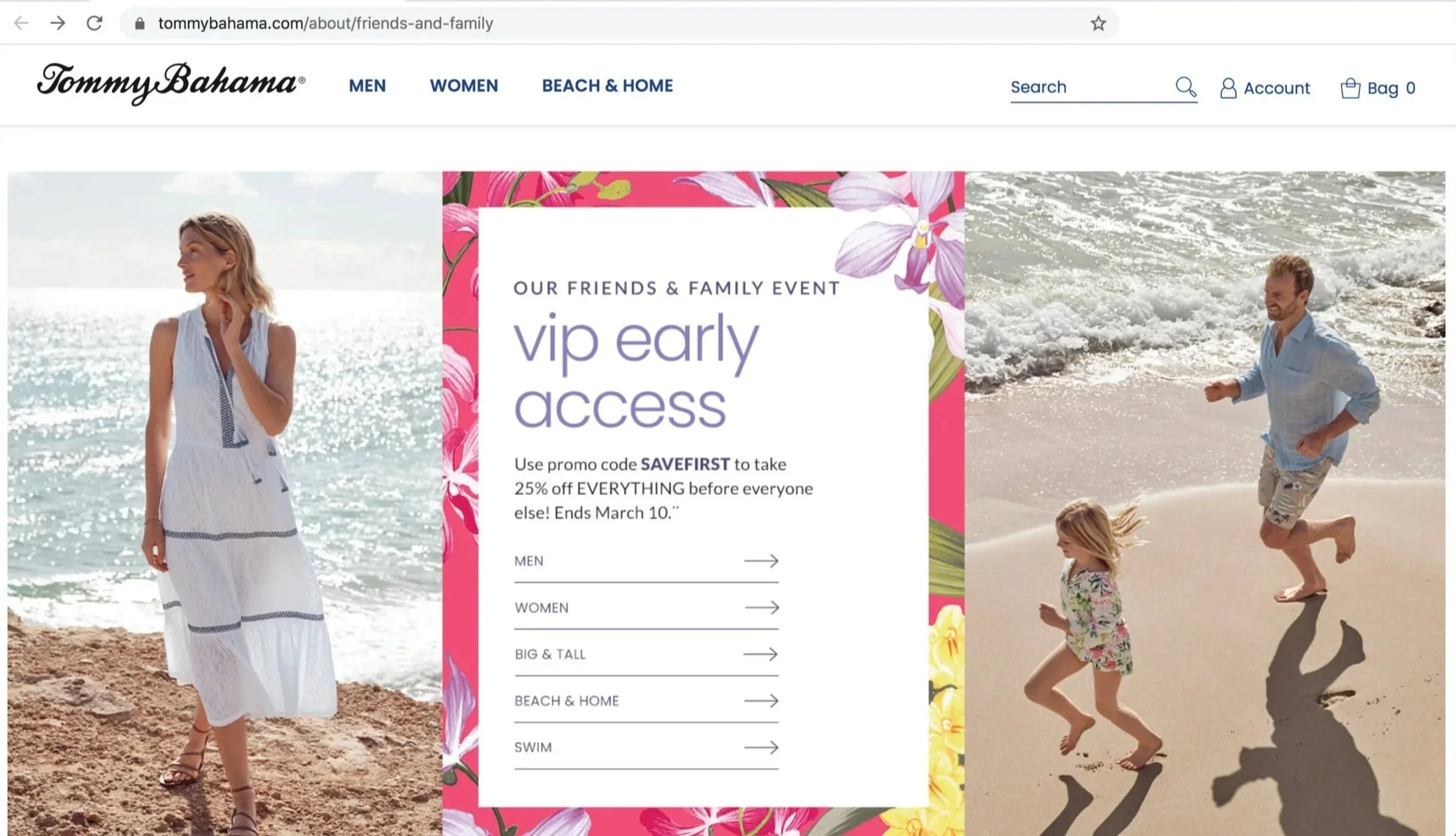Follow the MEN arrow link in promo card
Image resolution: width=1456 pixels, height=836 pixels.
[646, 561]
